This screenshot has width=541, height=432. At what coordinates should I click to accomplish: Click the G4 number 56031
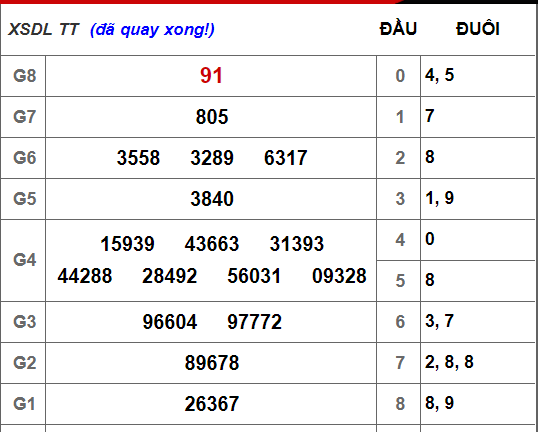coord(254,276)
